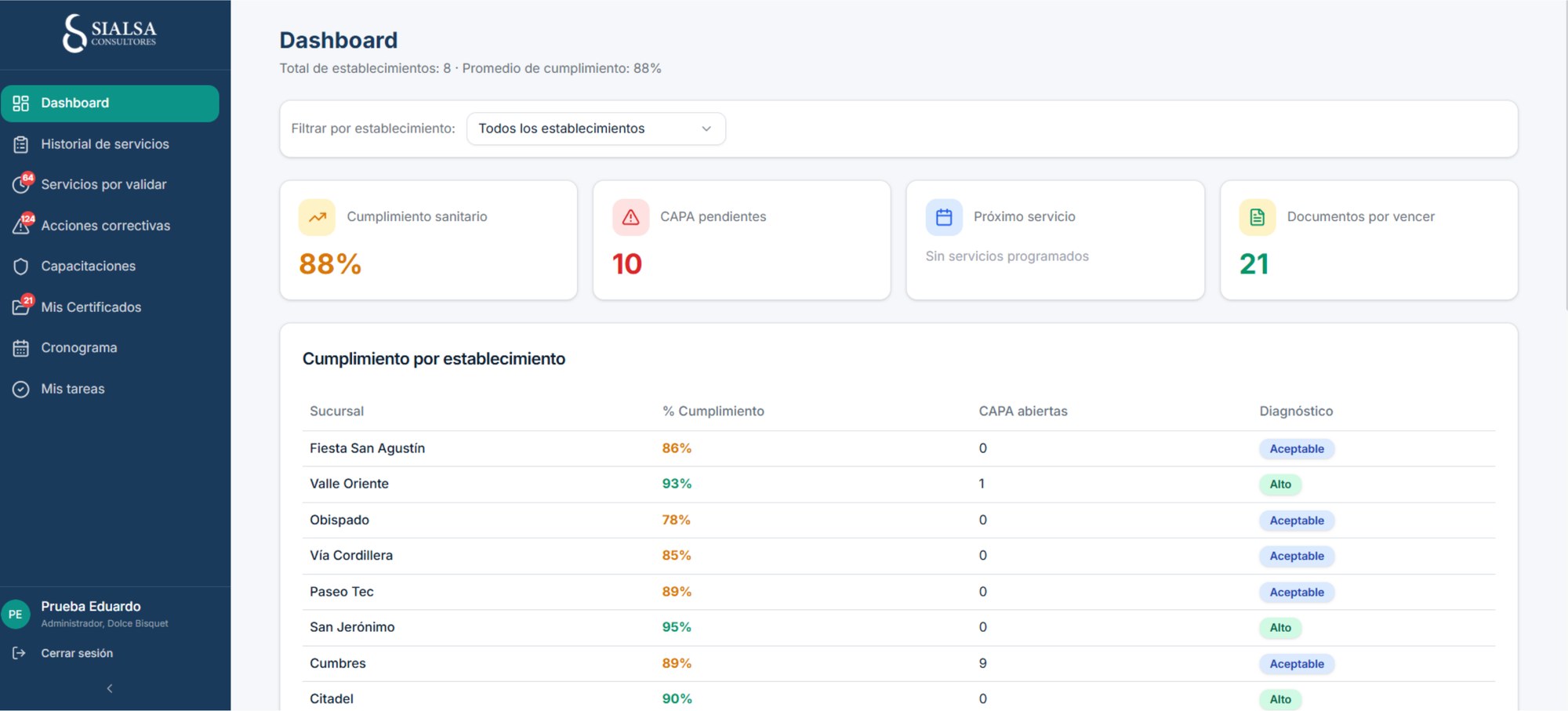Navigate to Cronograma
1568x711 pixels.
[x=110, y=348]
